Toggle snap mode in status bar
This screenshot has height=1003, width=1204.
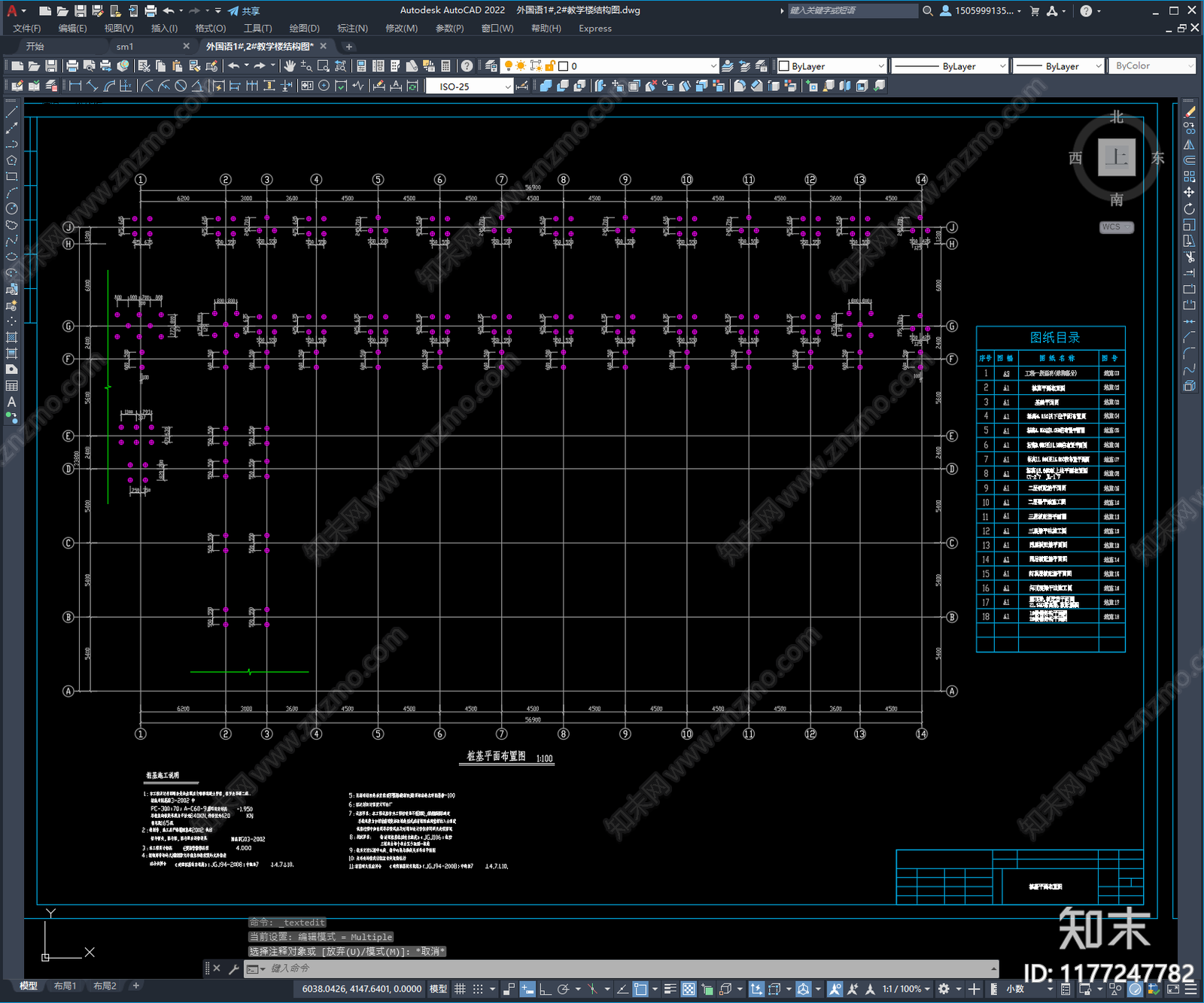478,989
